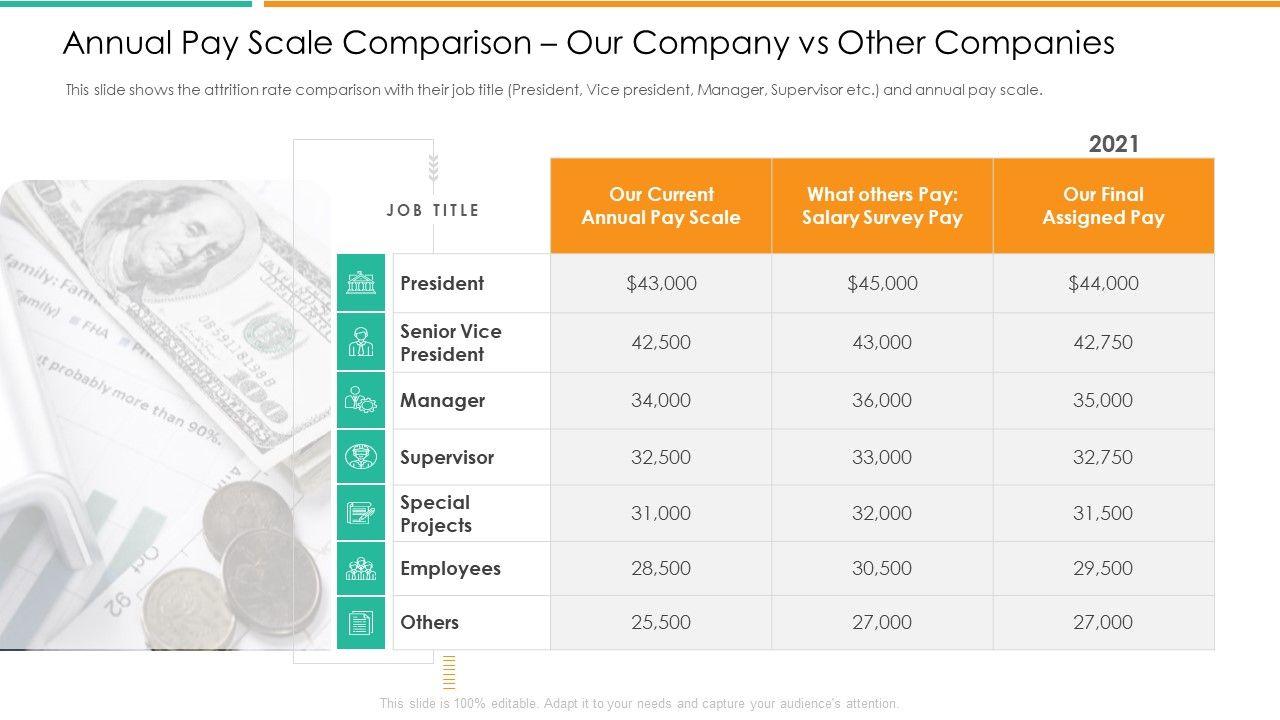Click the slide subtitle description text

click(x=554, y=90)
